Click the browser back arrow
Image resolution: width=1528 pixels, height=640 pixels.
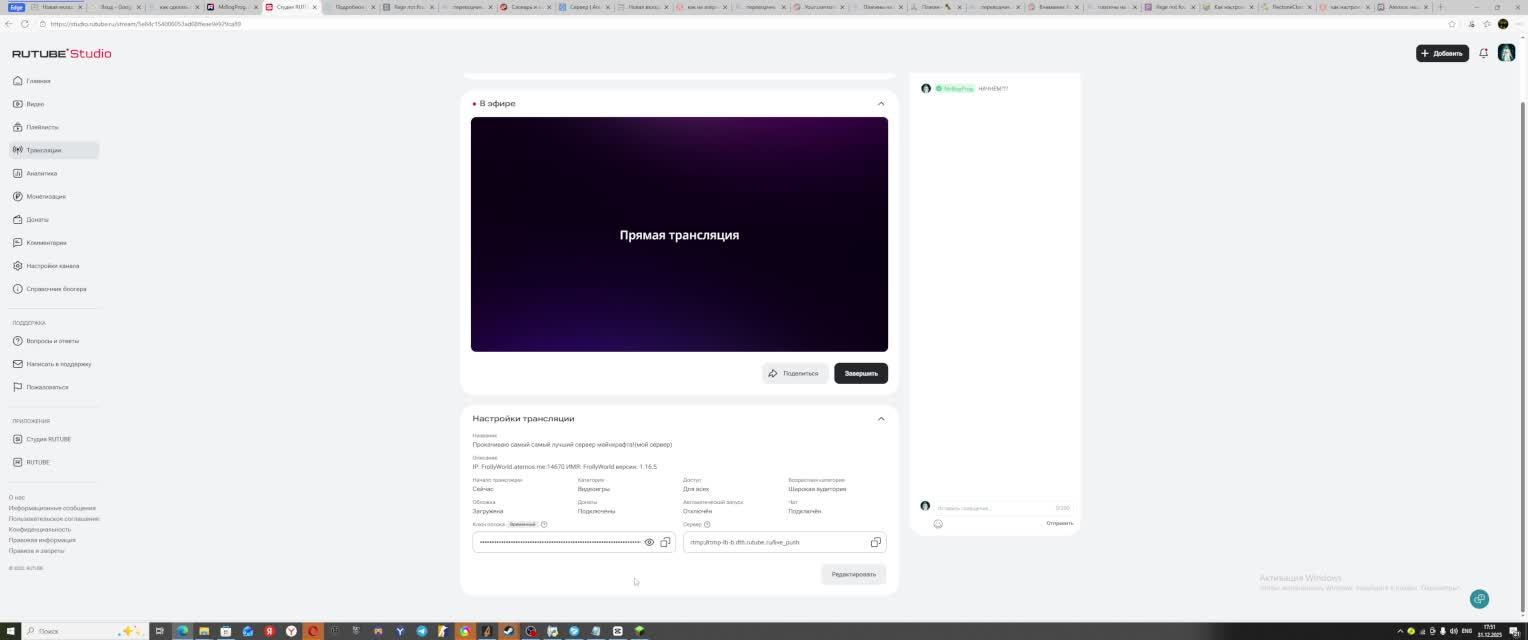9,24
